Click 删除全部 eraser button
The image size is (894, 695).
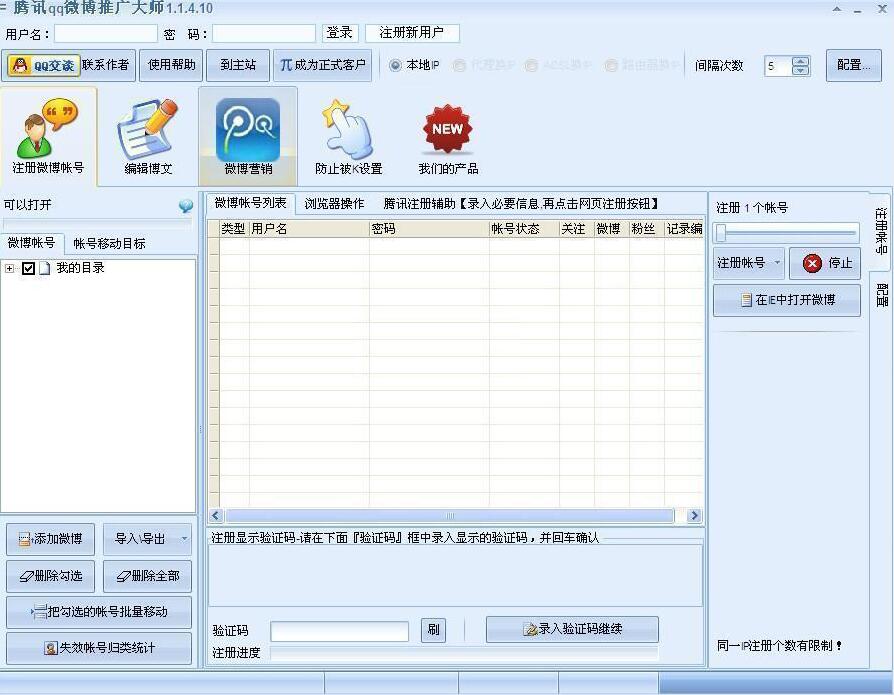click(x=147, y=576)
